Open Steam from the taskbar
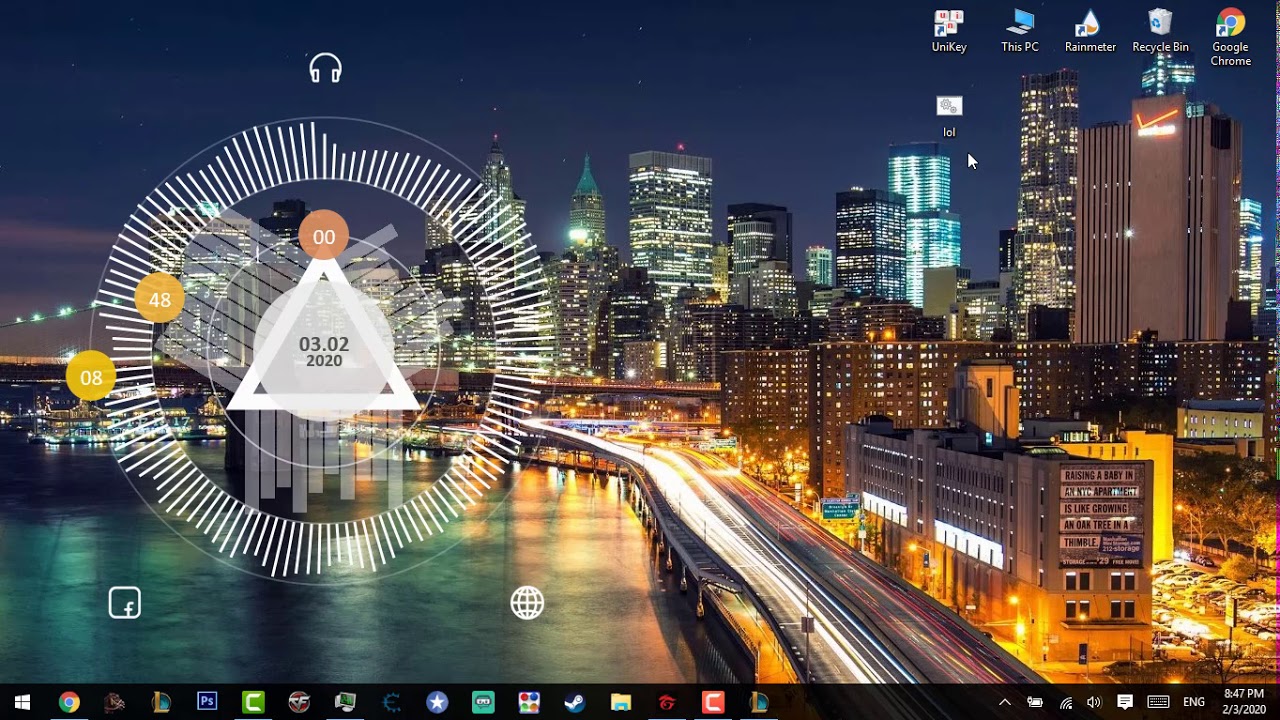Image resolution: width=1280 pixels, height=720 pixels. (575, 702)
